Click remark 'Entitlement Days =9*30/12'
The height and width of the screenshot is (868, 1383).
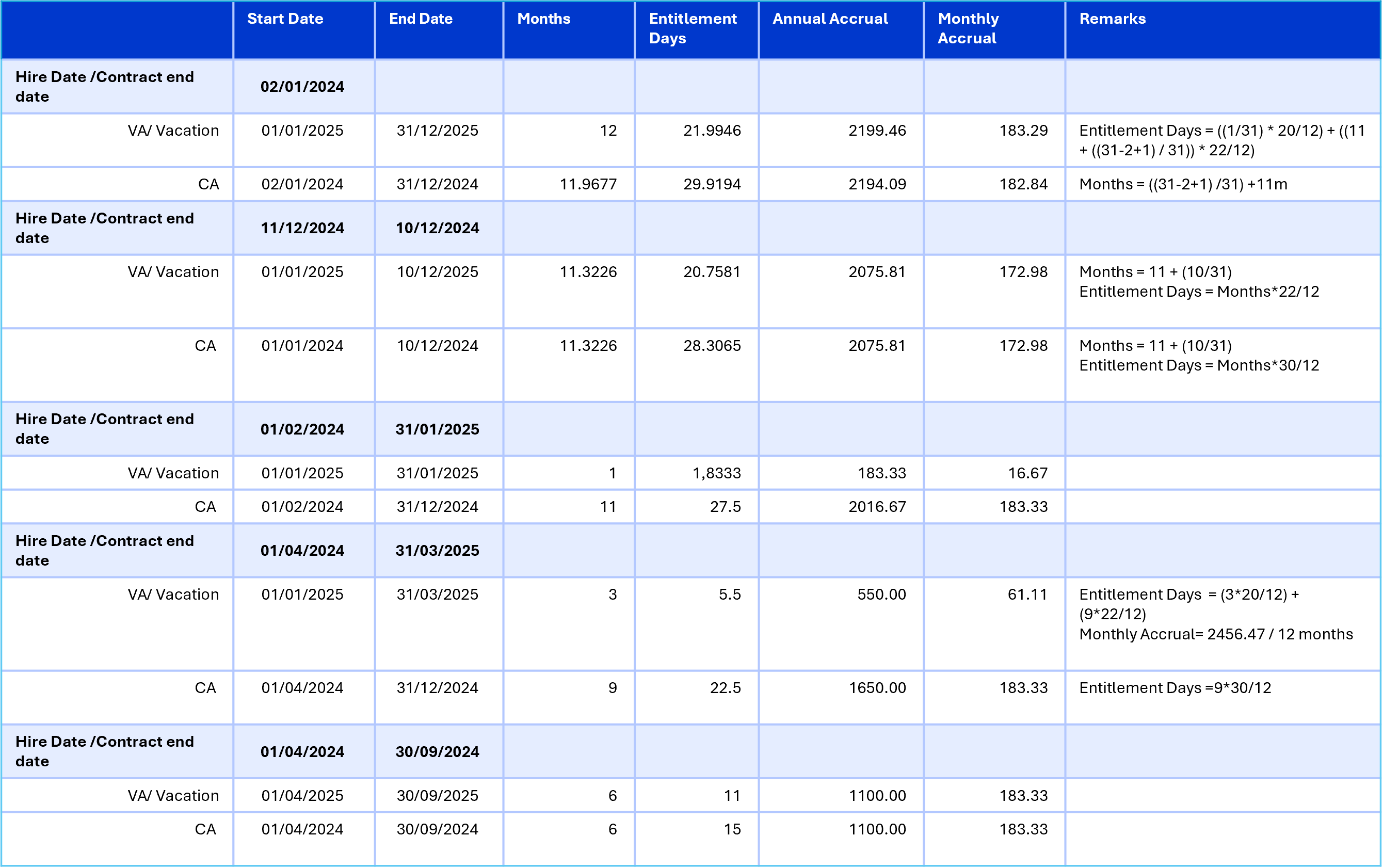point(1175,688)
